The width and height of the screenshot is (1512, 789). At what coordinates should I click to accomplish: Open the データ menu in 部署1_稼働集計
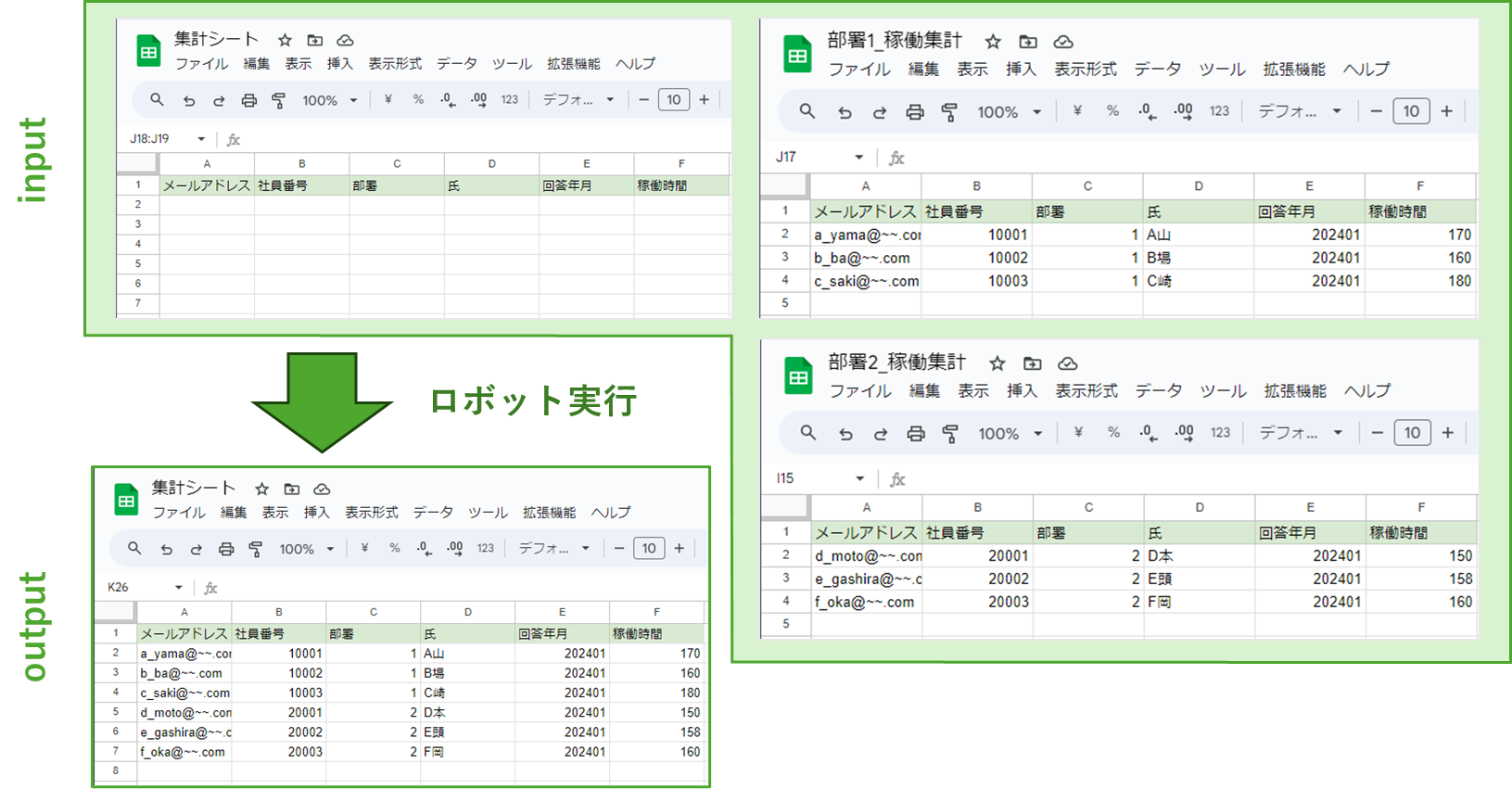click(x=1157, y=70)
